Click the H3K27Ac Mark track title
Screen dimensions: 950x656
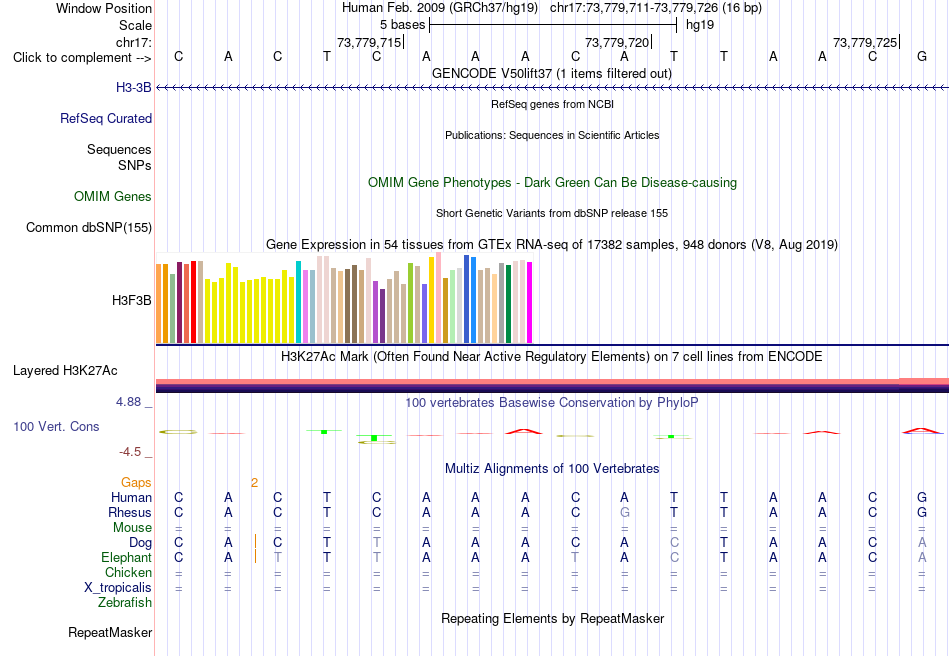(x=552, y=356)
